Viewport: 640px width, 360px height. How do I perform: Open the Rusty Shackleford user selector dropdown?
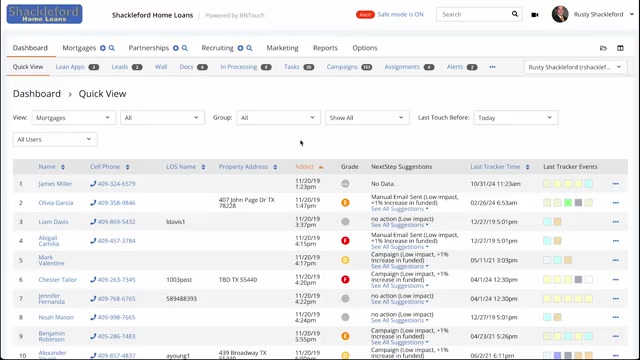pyautogui.click(x=576, y=67)
